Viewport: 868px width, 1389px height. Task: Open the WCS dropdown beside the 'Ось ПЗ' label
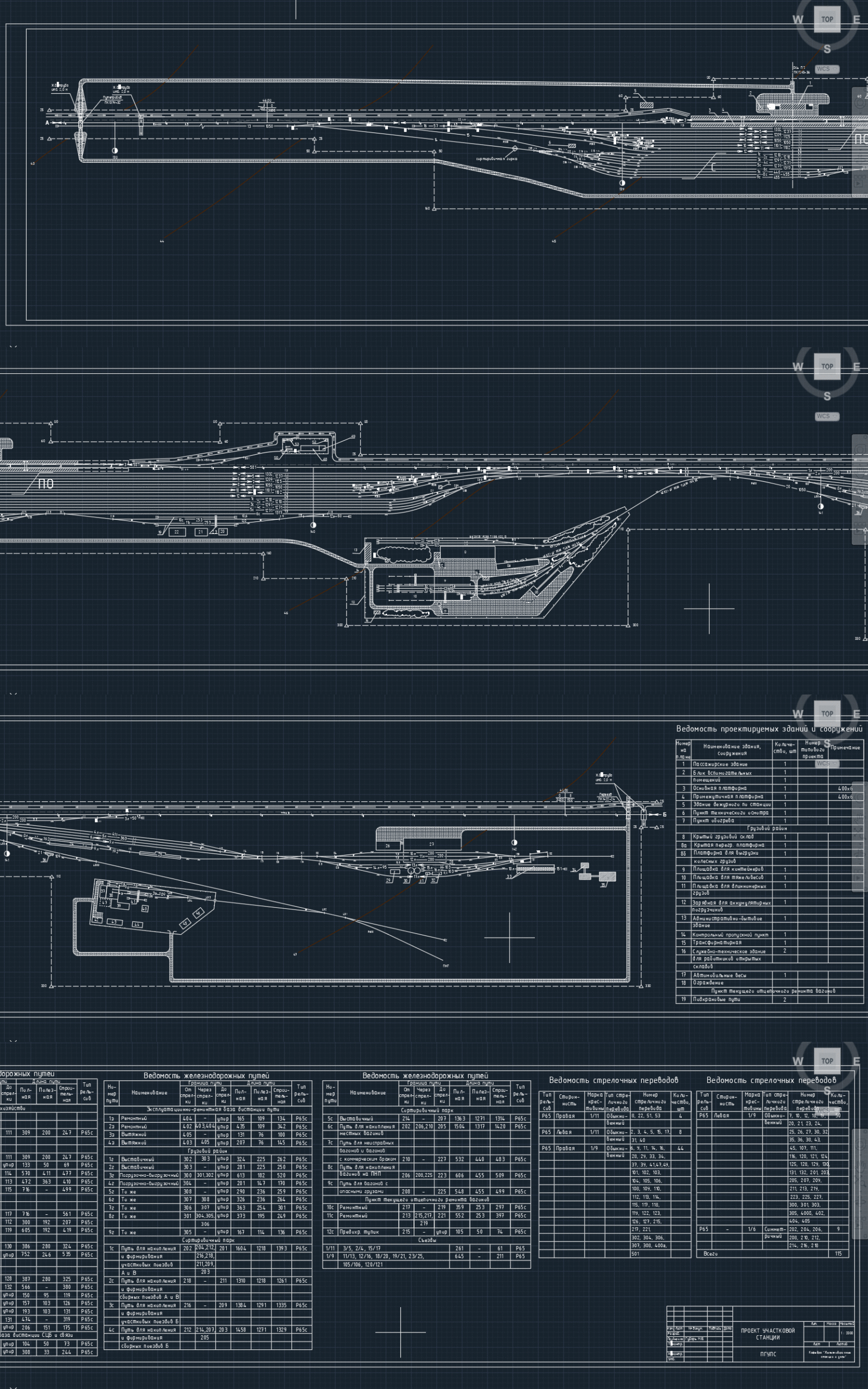tap(827, 69)
